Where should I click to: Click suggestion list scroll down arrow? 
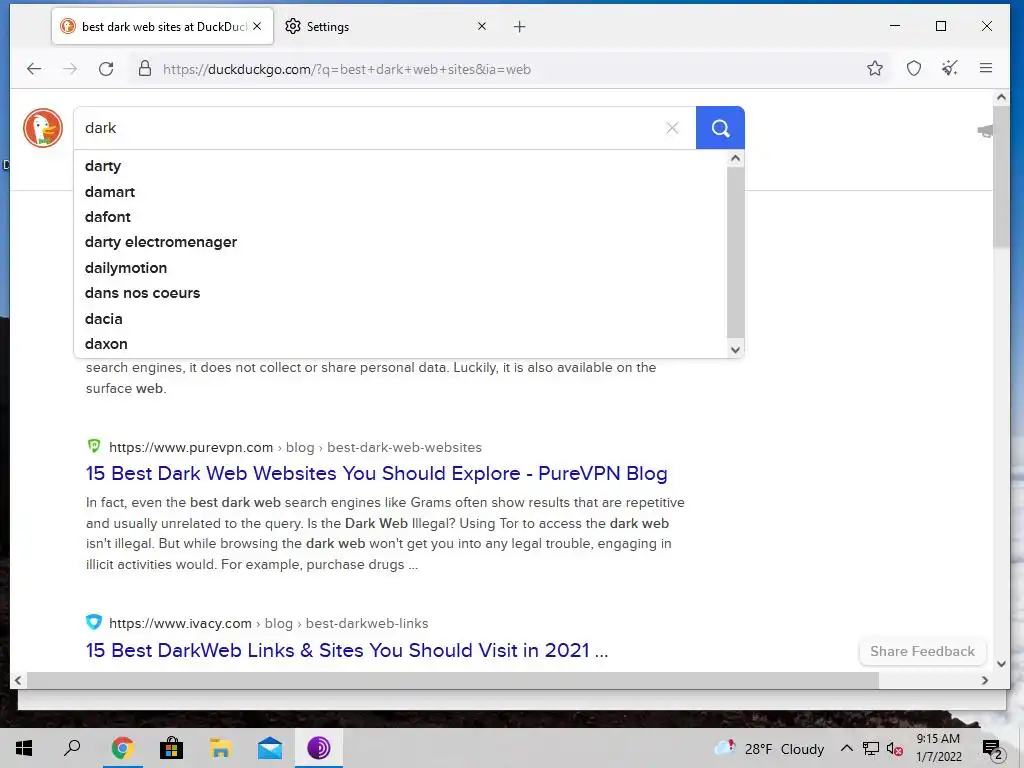[735, 349]
